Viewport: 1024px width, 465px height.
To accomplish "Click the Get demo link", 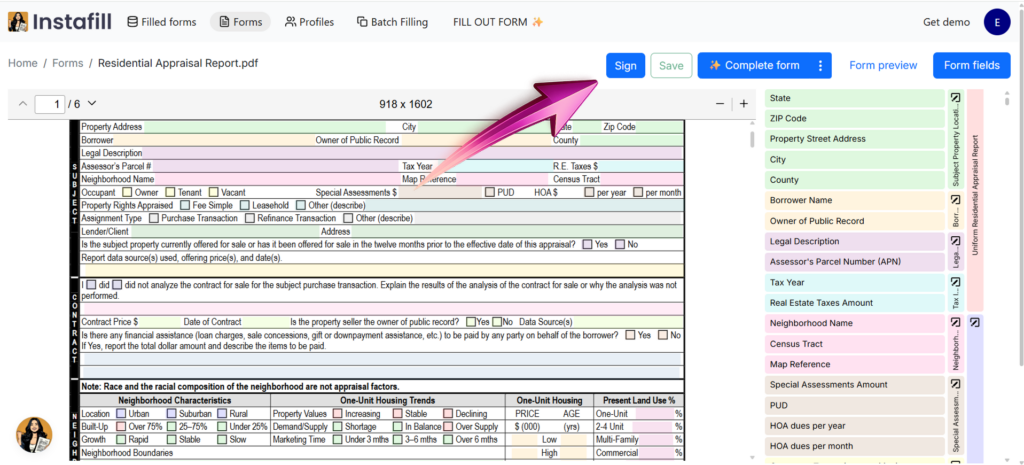I will click(946, 22).
